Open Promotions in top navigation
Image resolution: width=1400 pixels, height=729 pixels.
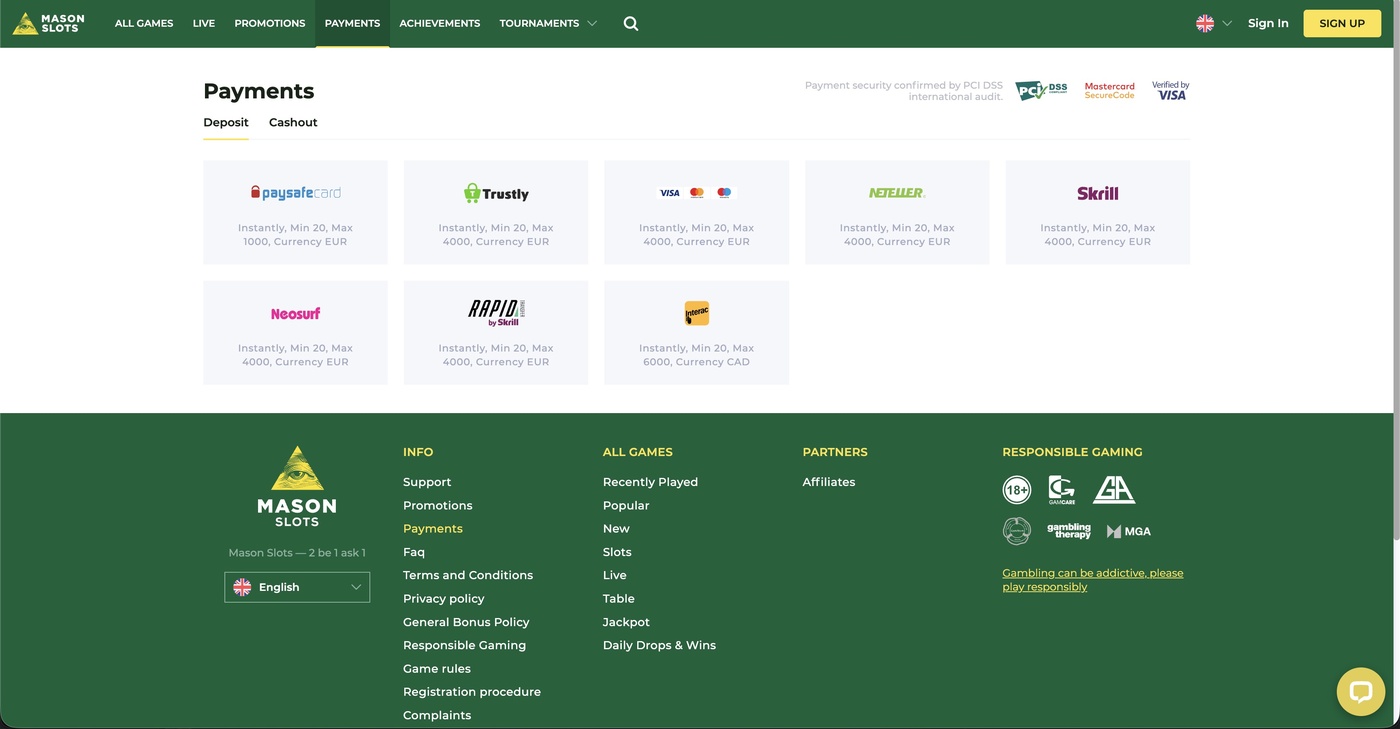click(x=270, y=23)
